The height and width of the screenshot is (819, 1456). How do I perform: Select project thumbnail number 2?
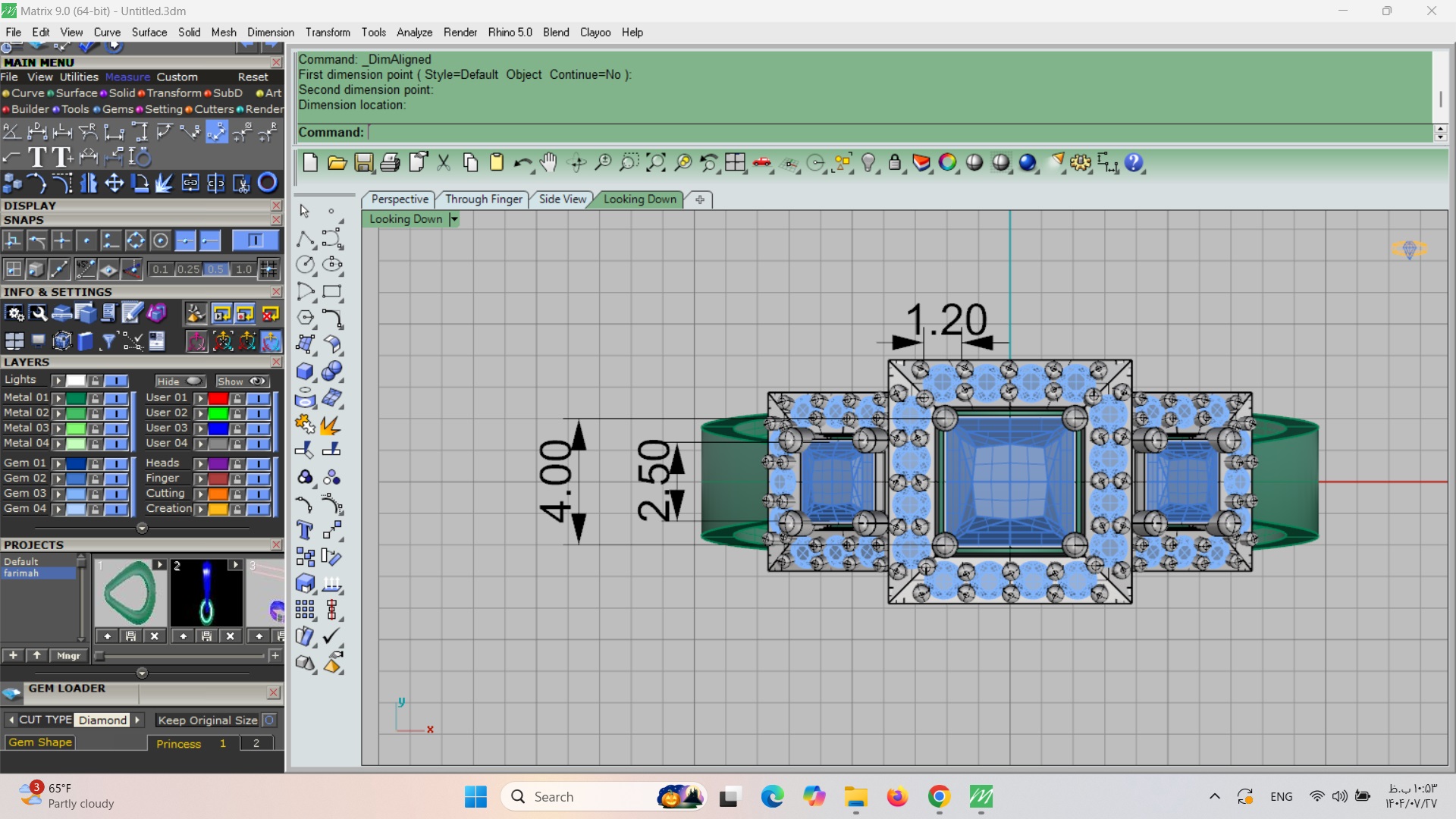click(206, 593)
